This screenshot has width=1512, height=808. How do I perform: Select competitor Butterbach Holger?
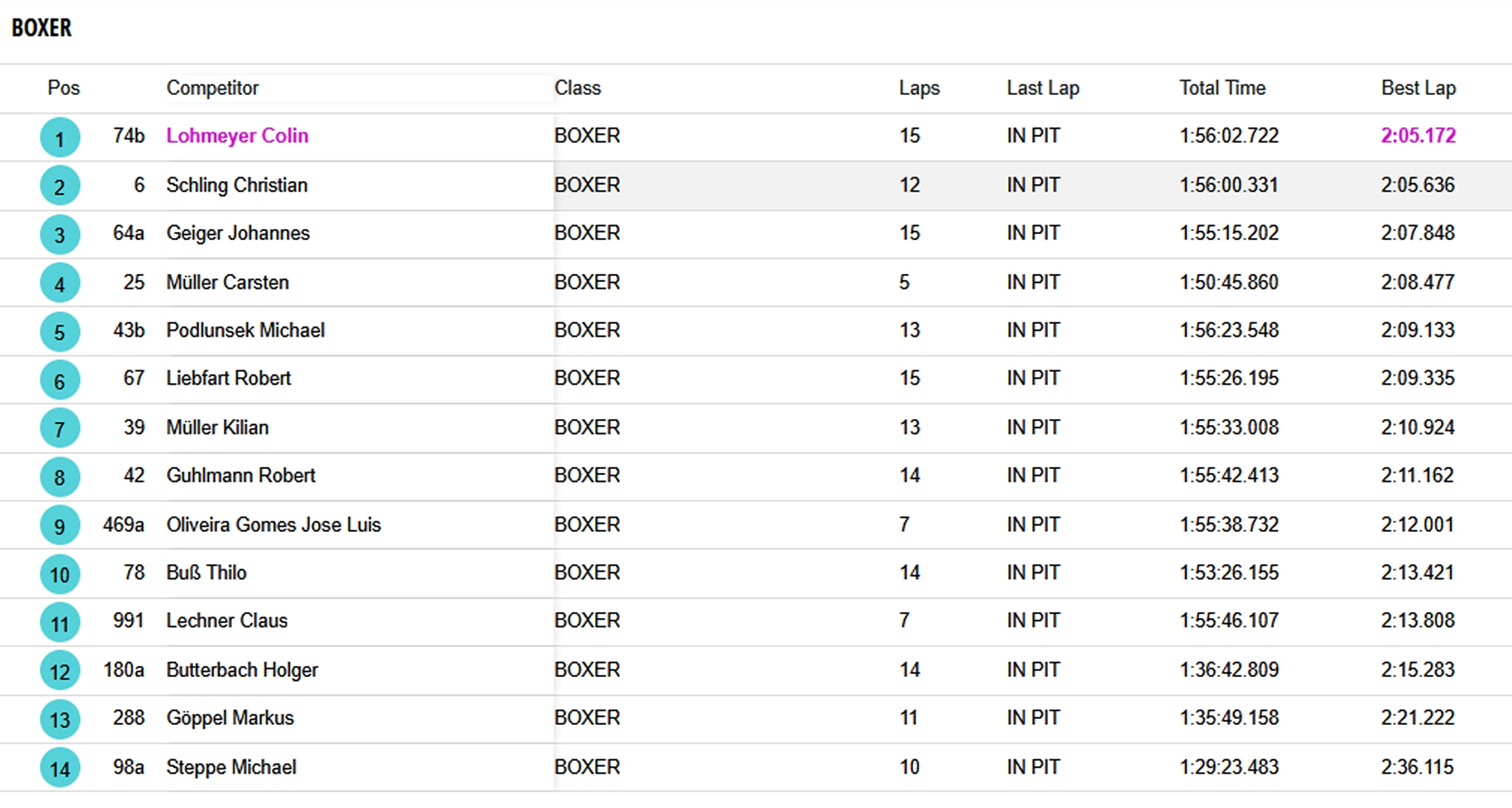[x=242, y=670]
